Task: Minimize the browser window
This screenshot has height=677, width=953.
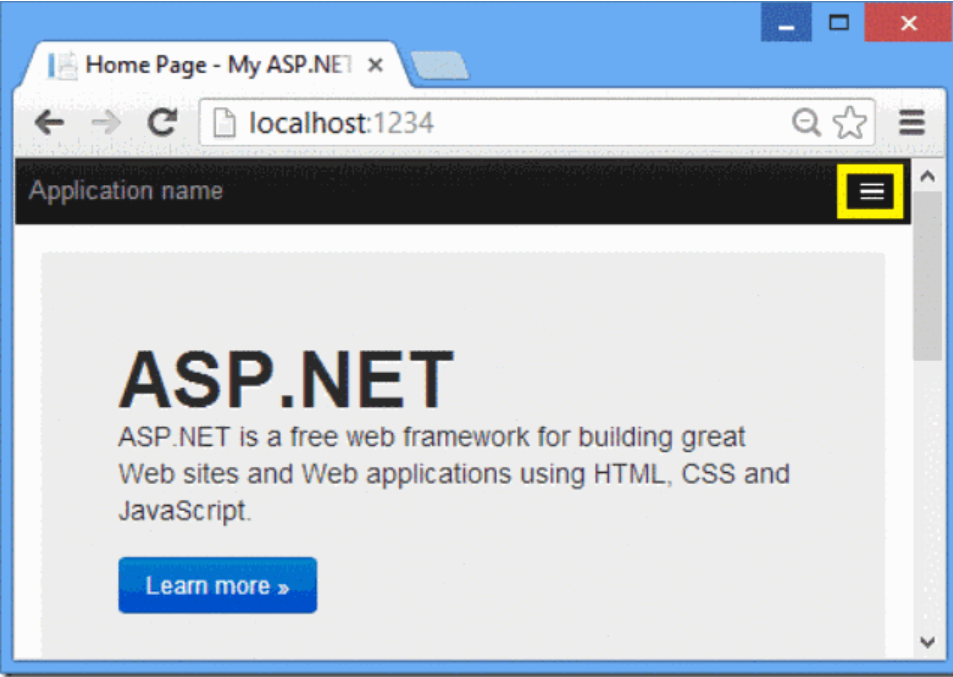Action: point(786,24)
